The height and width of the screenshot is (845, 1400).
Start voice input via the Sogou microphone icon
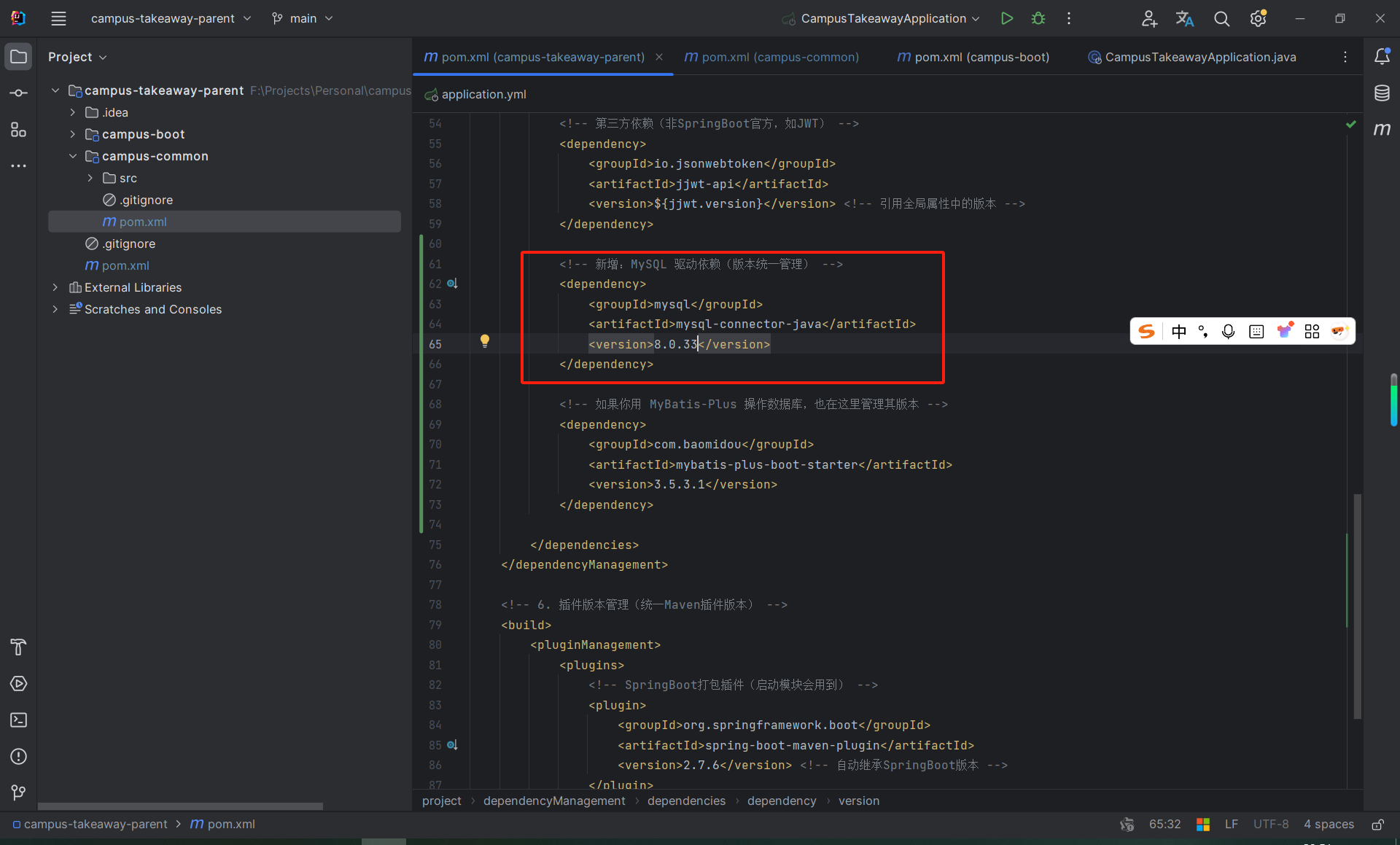(x=1229, y=331)
